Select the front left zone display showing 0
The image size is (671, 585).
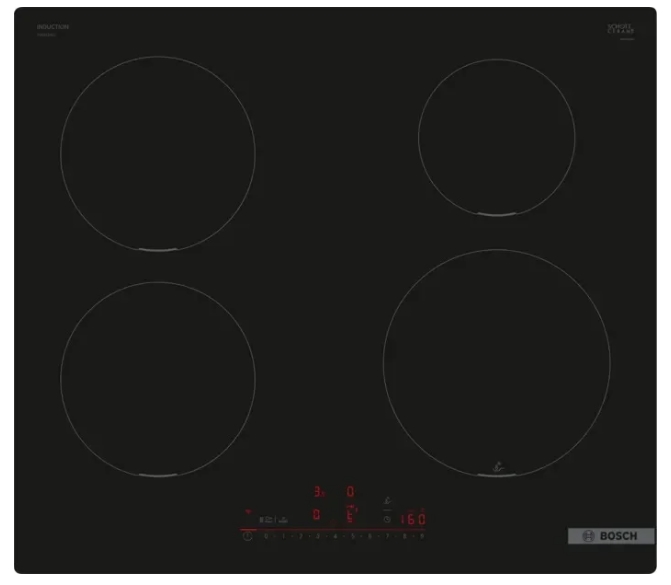(x=317, y=516)
